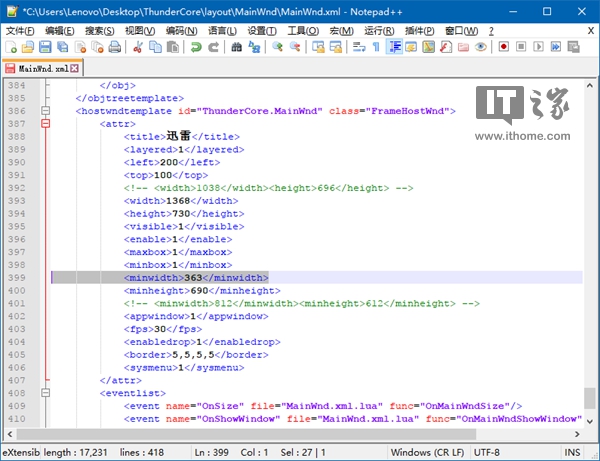
Task: Run macro multiple times icon
Action: (556, 47)
